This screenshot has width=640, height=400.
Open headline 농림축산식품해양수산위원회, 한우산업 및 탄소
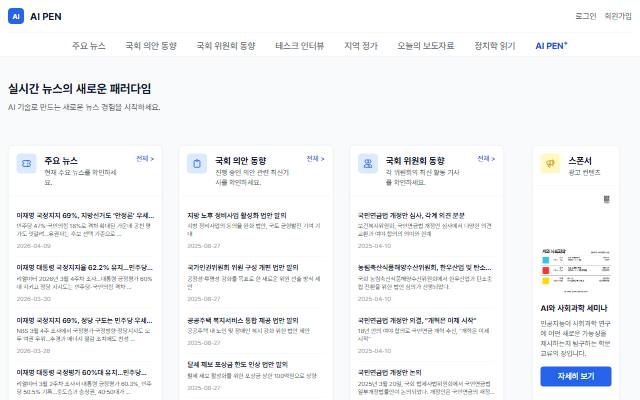click(x=424, y=268)
